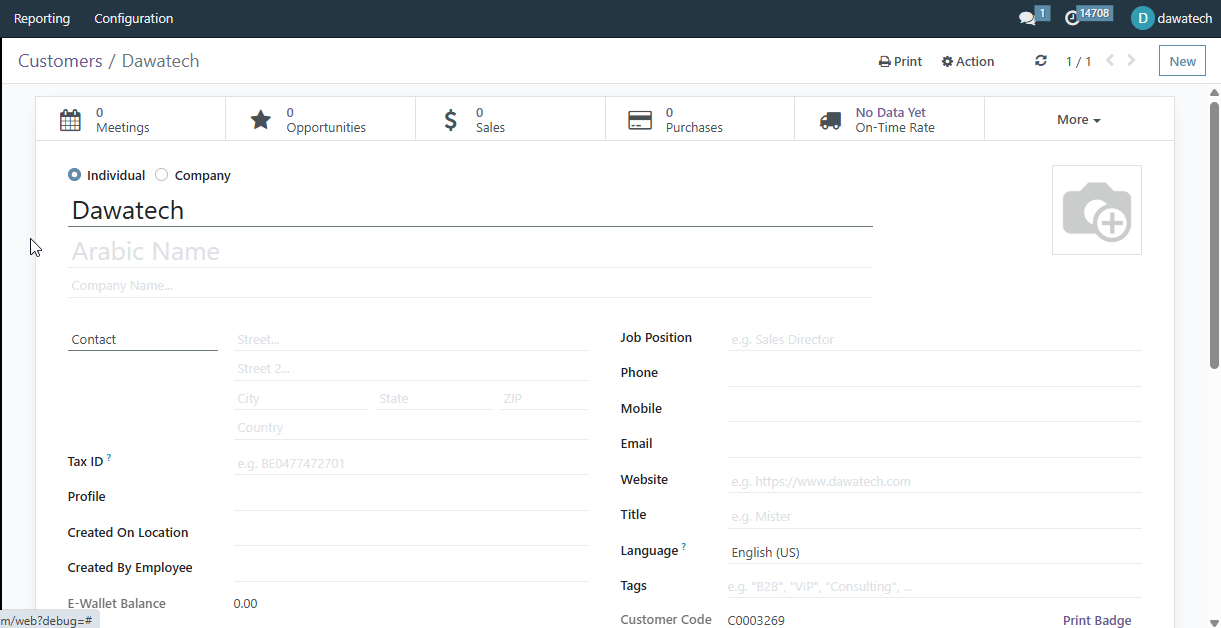Image resolution: width=1221 pixels, height=628 pixels.
Task: Open the Sales stat tab
Action: (x=511, y=120)
